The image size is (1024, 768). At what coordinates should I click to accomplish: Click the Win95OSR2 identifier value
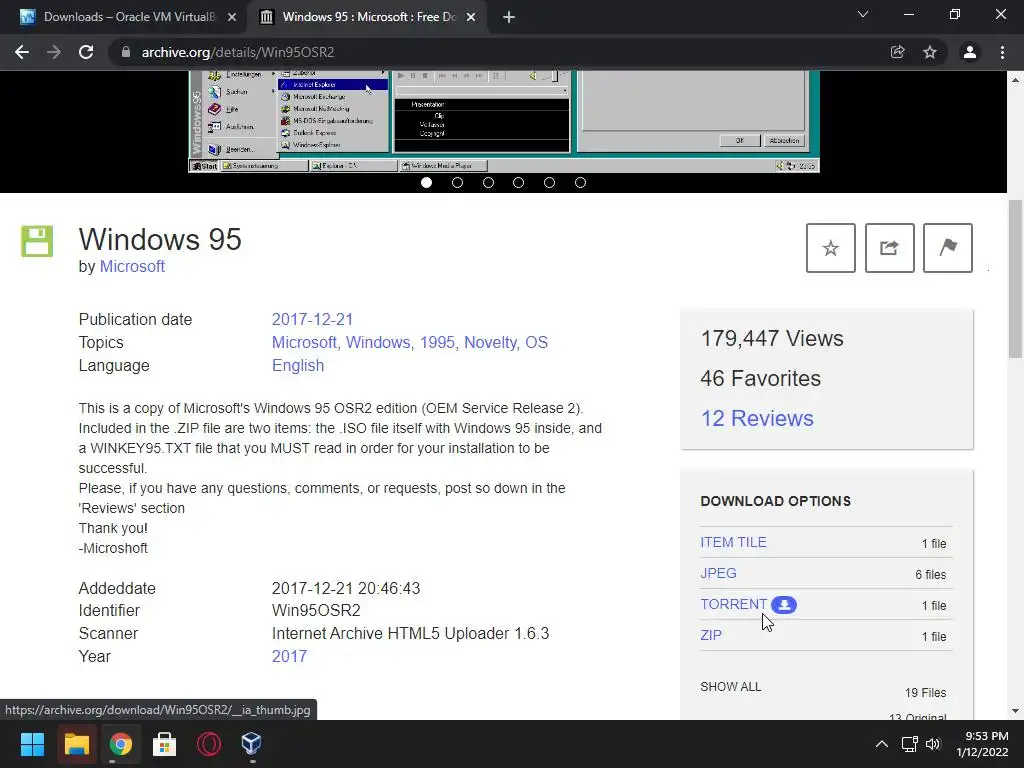[x=316, y=611]
